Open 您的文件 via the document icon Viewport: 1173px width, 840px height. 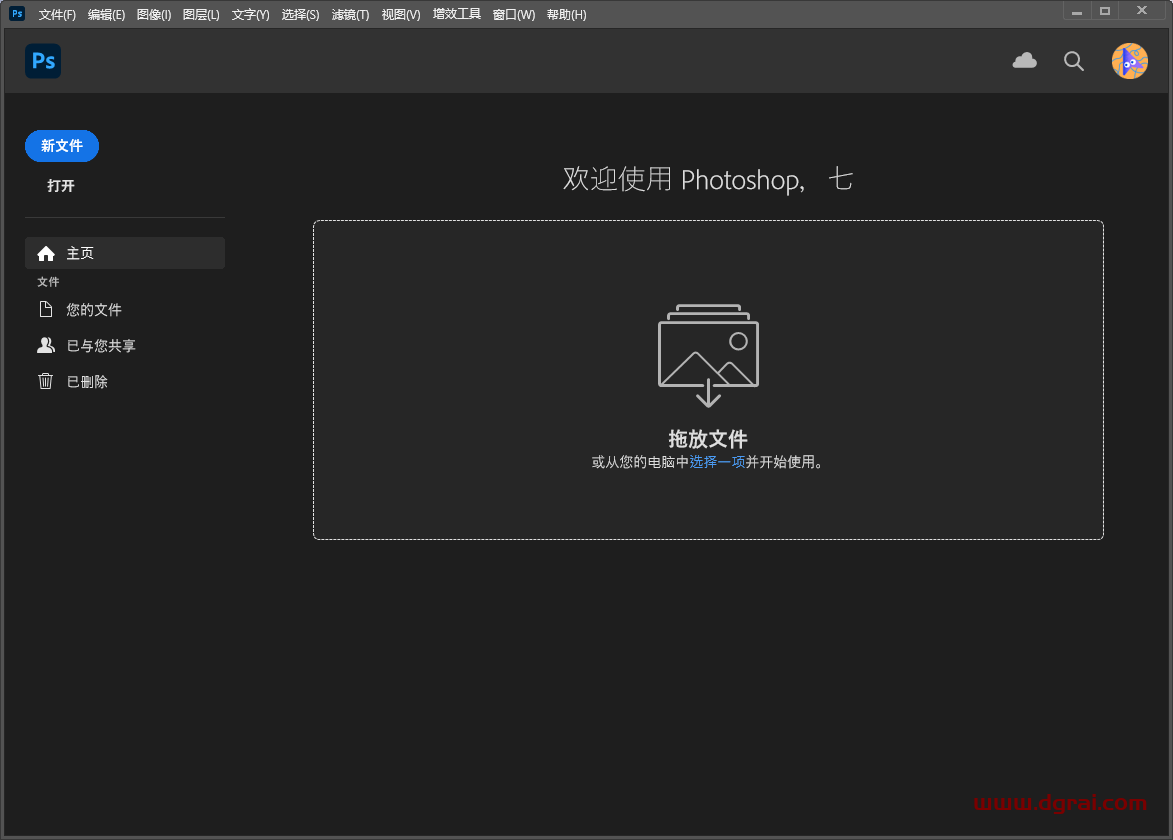click(46, 309)
